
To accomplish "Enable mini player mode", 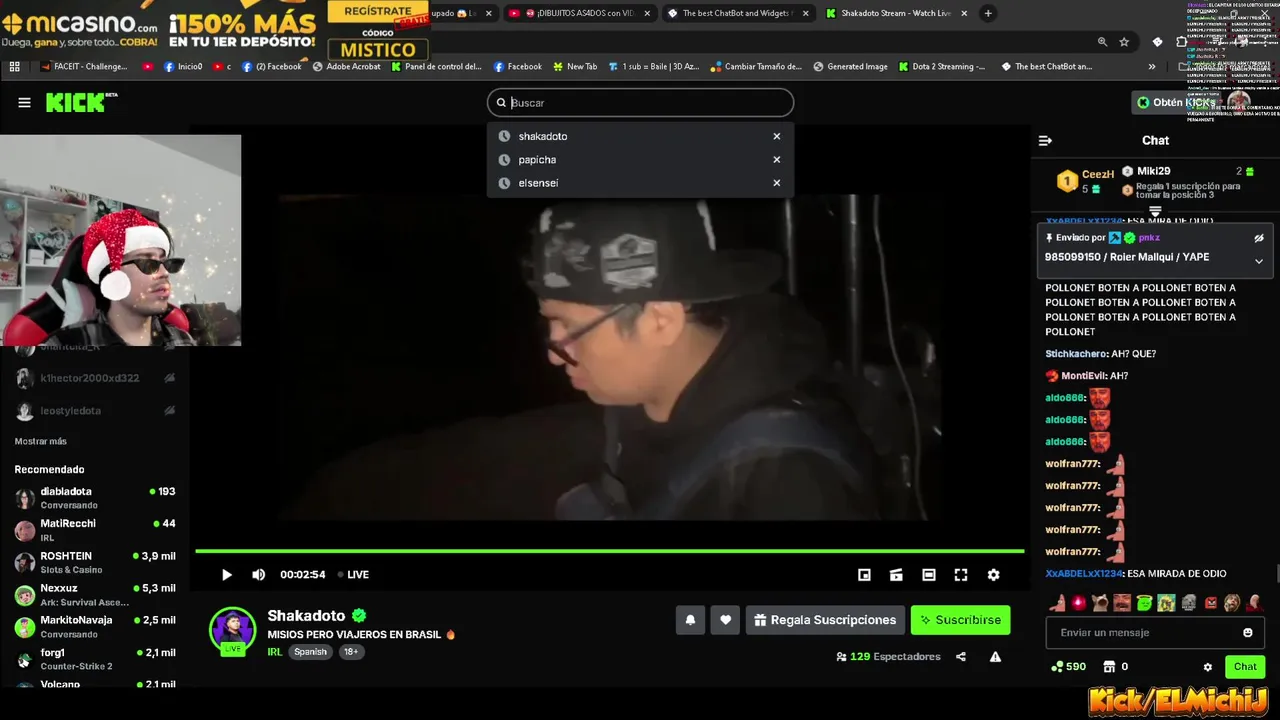I will click(864, 575).
